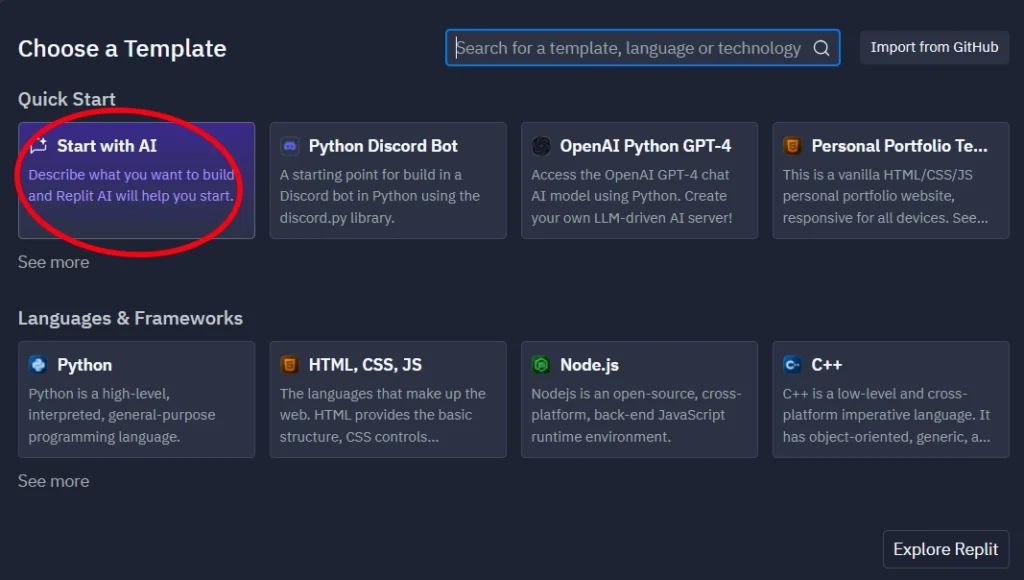The width and height of the screenshot is (1024, 580).
Task: Click the C++ language icon
Action: 792,364
